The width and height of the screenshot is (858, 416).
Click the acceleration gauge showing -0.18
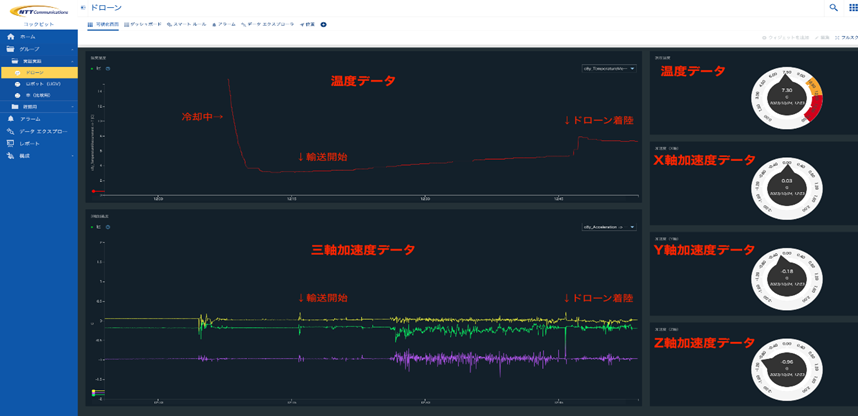(786, 278)
